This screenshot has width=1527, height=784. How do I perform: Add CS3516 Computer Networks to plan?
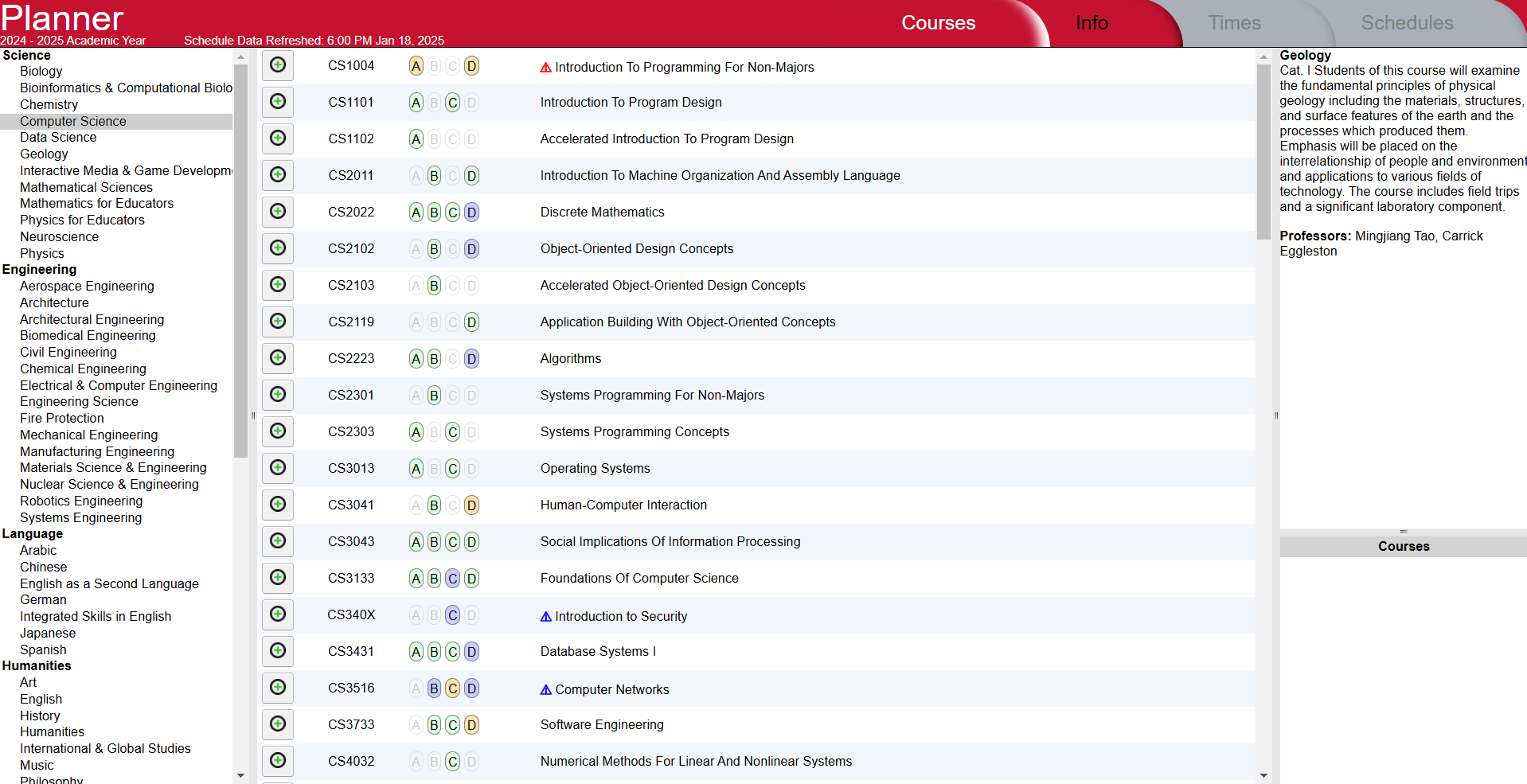[x=277, y=688]
